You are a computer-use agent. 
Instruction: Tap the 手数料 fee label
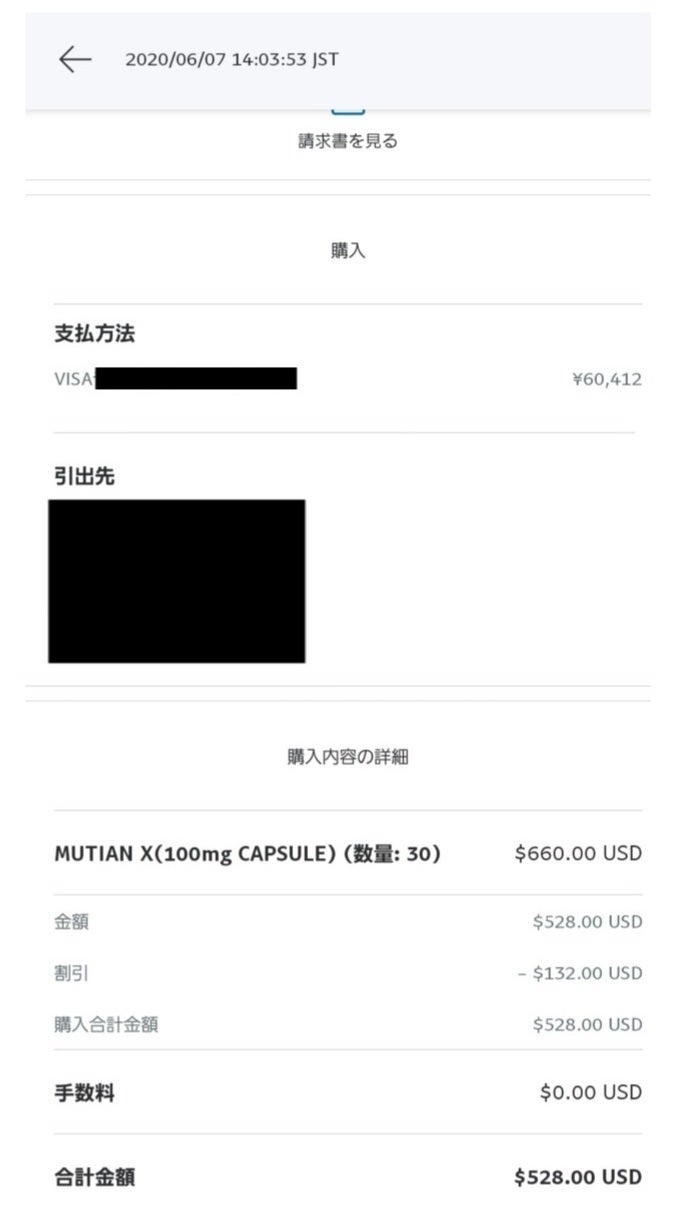tap(84, 1093)
